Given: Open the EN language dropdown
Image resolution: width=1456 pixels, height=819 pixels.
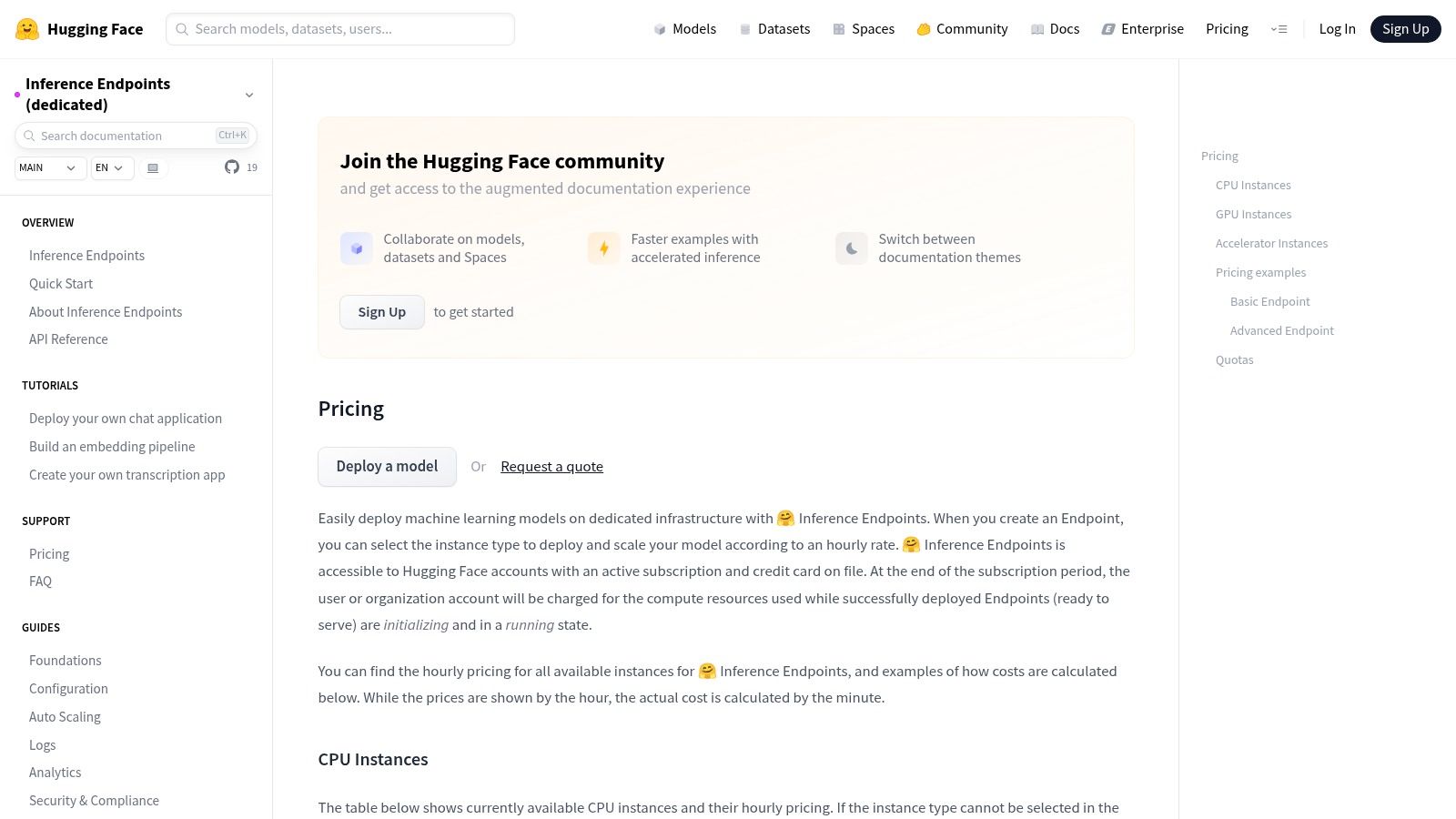Looking at the screenshot, I should pyautogui.click(x=112, y=168).
